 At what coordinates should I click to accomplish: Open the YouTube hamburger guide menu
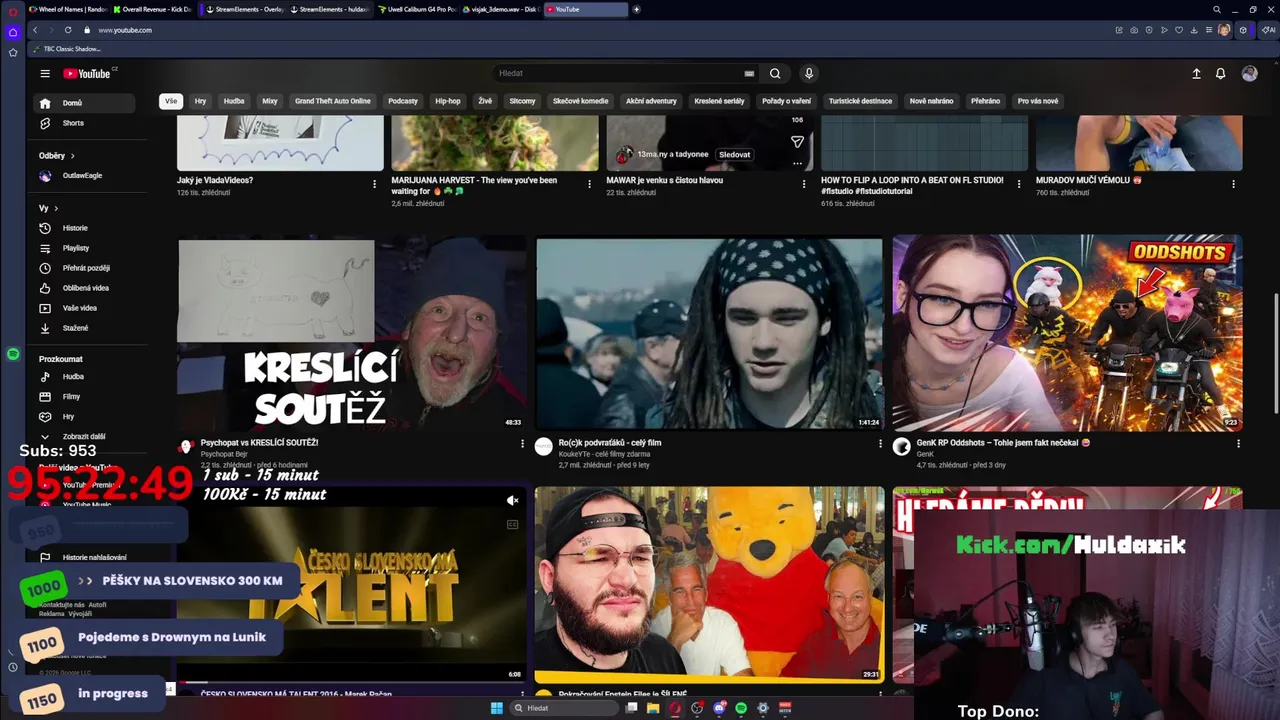click(x=45, y=73)
